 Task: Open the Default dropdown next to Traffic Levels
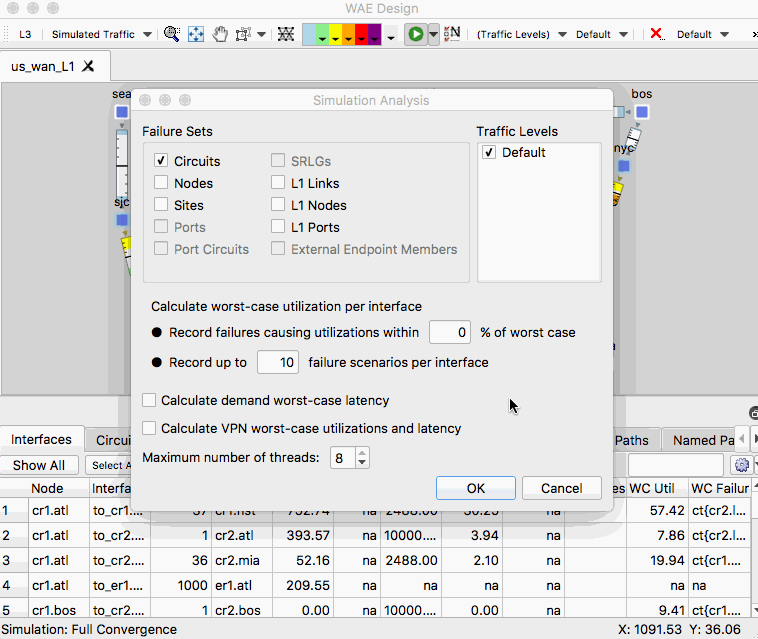click(601, 34)
